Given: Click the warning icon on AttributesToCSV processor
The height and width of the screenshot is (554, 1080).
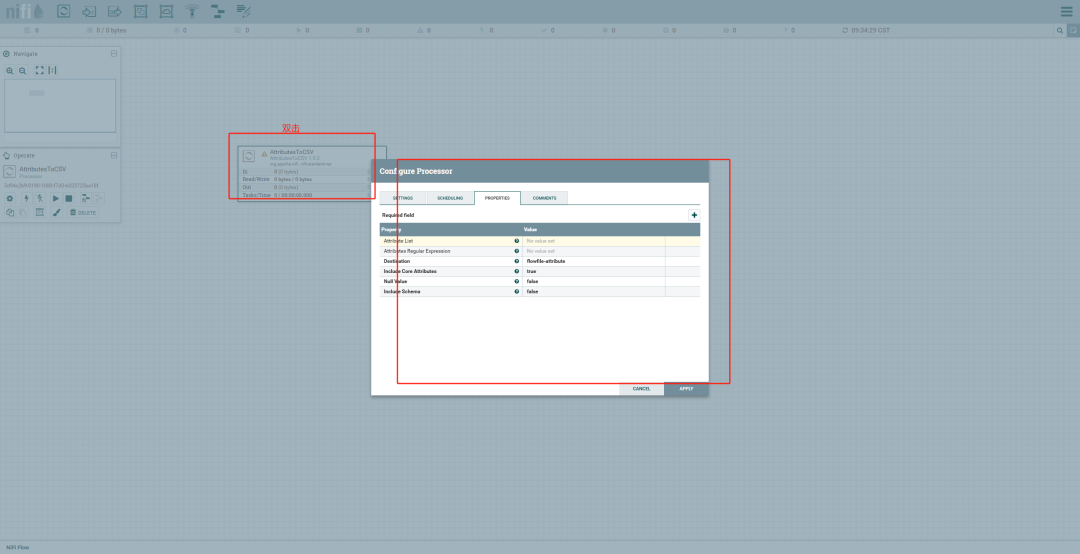Looking at the screenshot, I should 264,154.
